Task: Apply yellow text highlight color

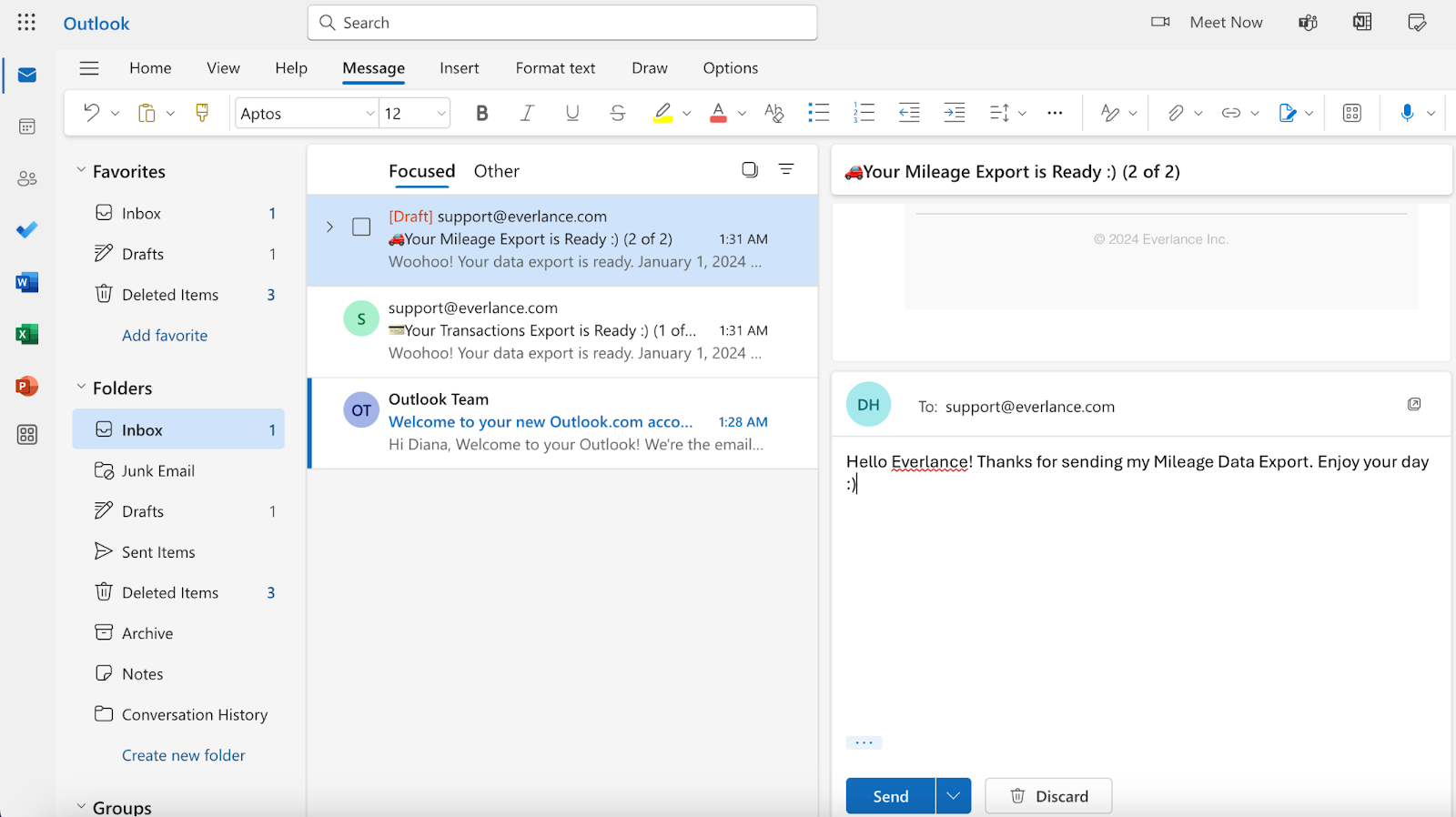Action: tap(662, 113)
